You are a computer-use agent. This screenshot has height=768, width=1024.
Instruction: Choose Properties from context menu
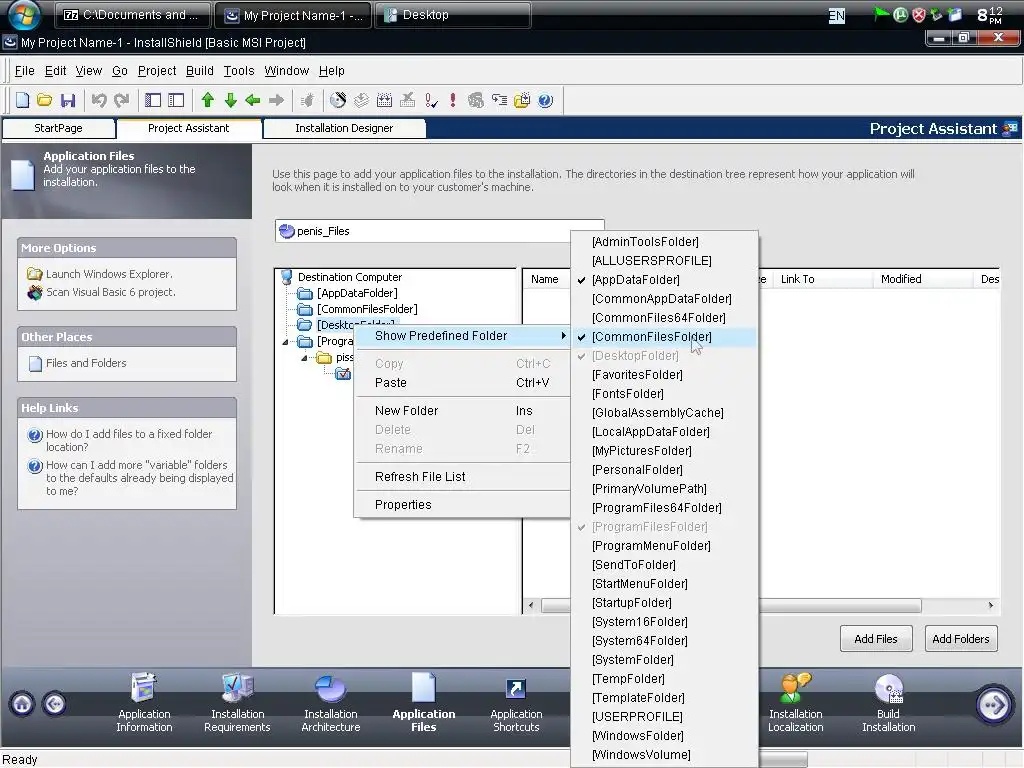pyautogui.click(x=462, y=505)
